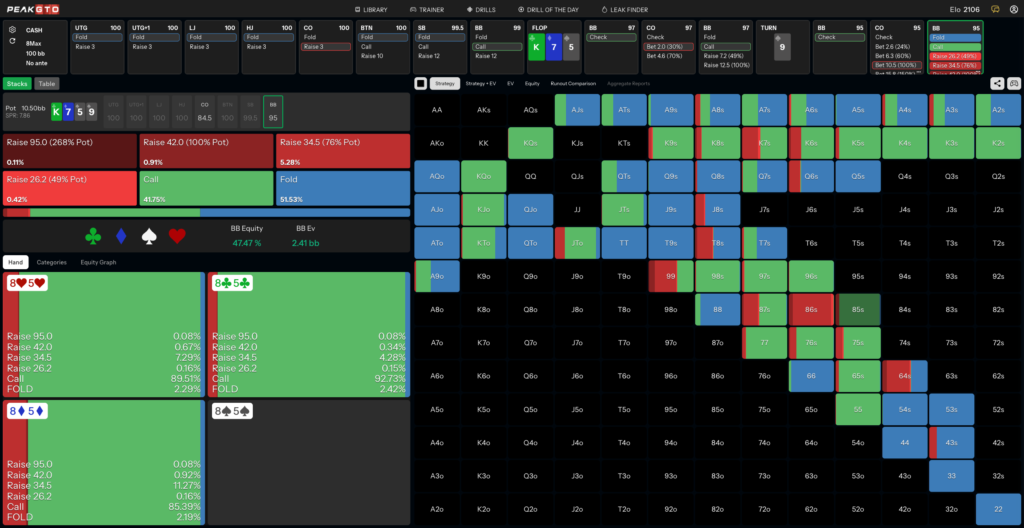Open the user profile icon
This screenshot has height=528, width=1024.
click(x=1012, y=10)
